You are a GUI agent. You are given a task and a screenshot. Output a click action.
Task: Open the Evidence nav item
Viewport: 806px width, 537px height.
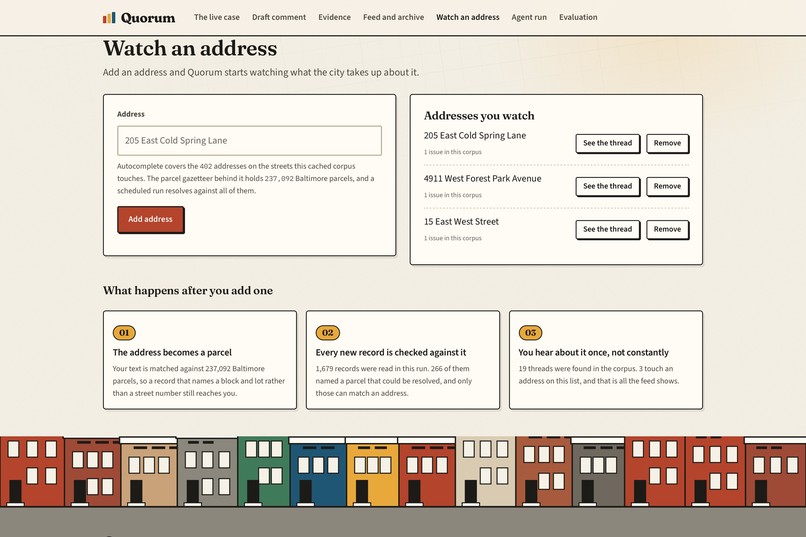[334, 17]
